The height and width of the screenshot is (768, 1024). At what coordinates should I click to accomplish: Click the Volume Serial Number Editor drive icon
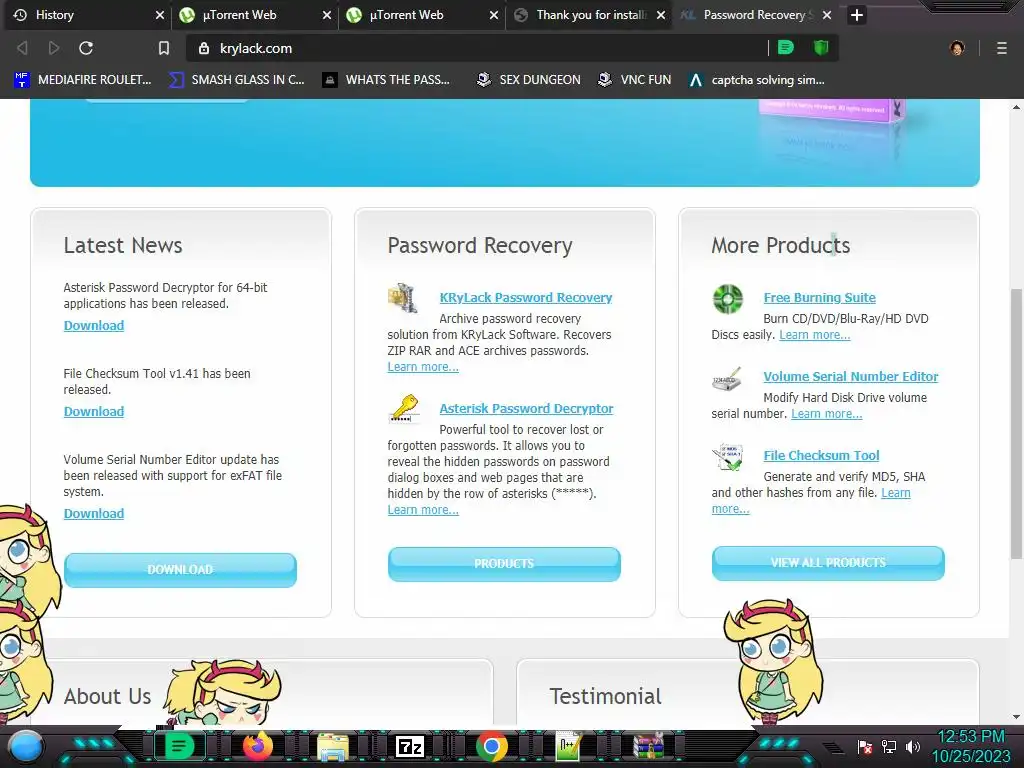point(727,379)
